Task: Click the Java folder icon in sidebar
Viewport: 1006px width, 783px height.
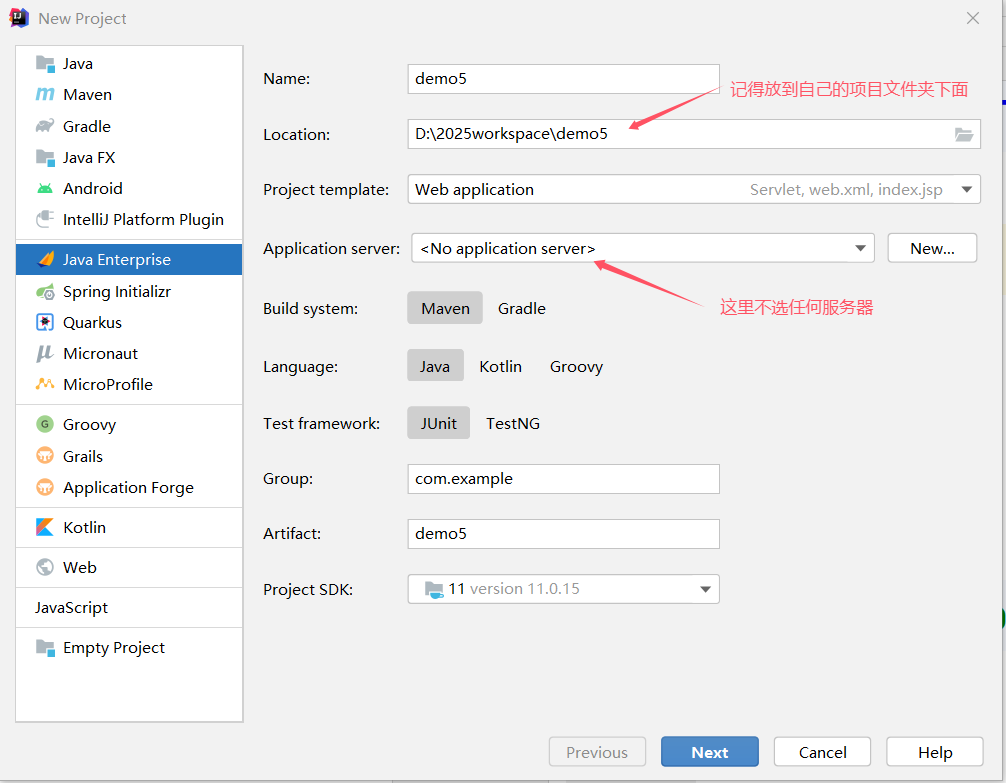Action: (45, 64)
